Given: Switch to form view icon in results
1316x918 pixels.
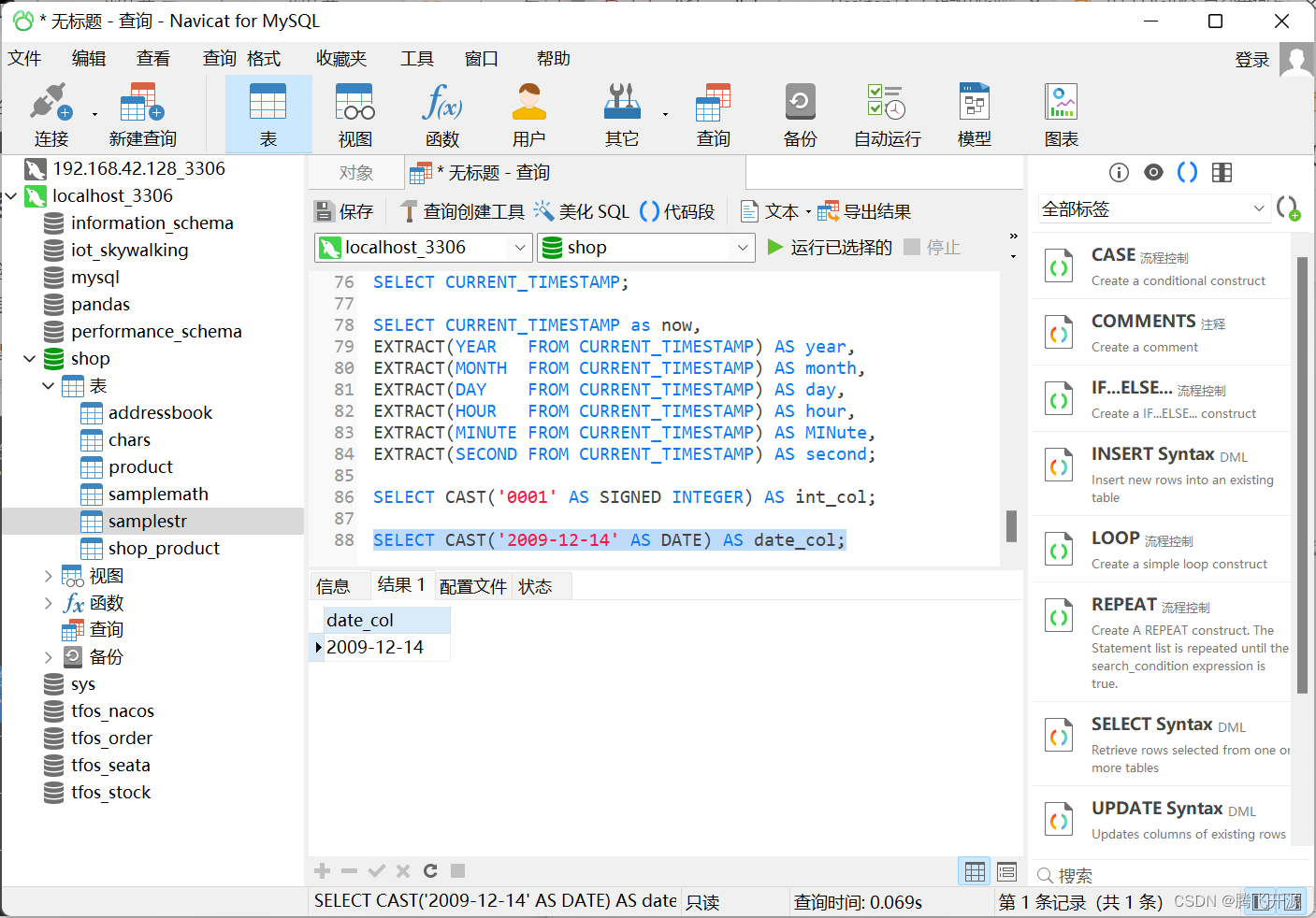Looking at the screenshot, I should coord(1006,871).
